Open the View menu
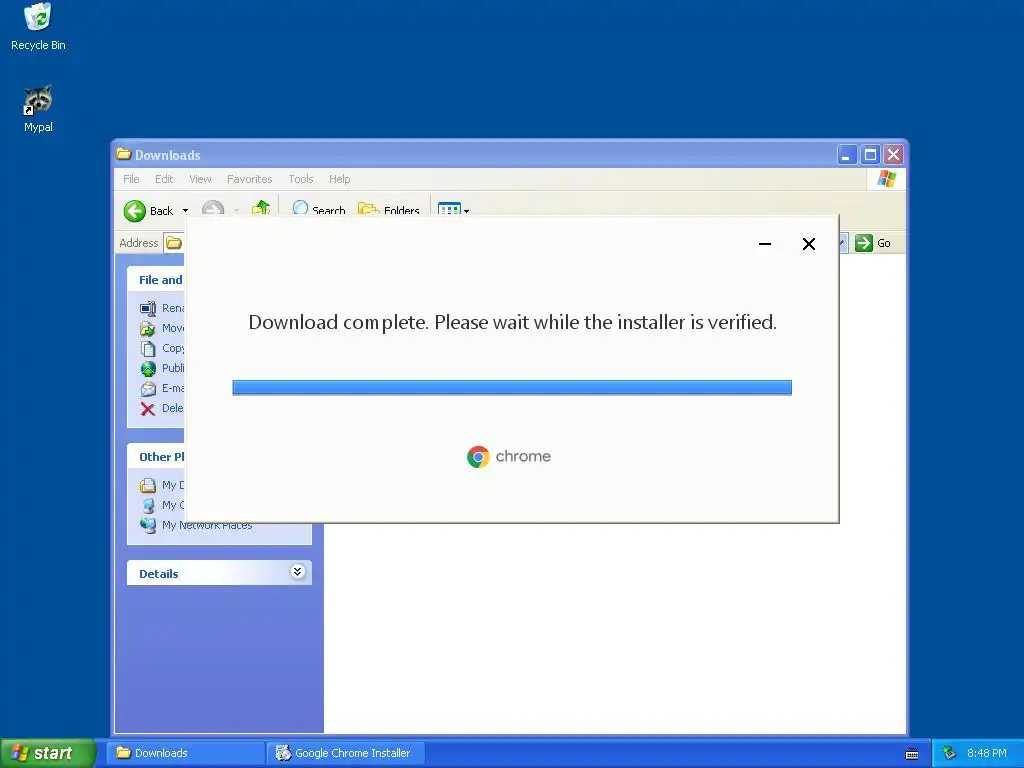Screen dimensions: 1024x768 (x=200, y=179)
